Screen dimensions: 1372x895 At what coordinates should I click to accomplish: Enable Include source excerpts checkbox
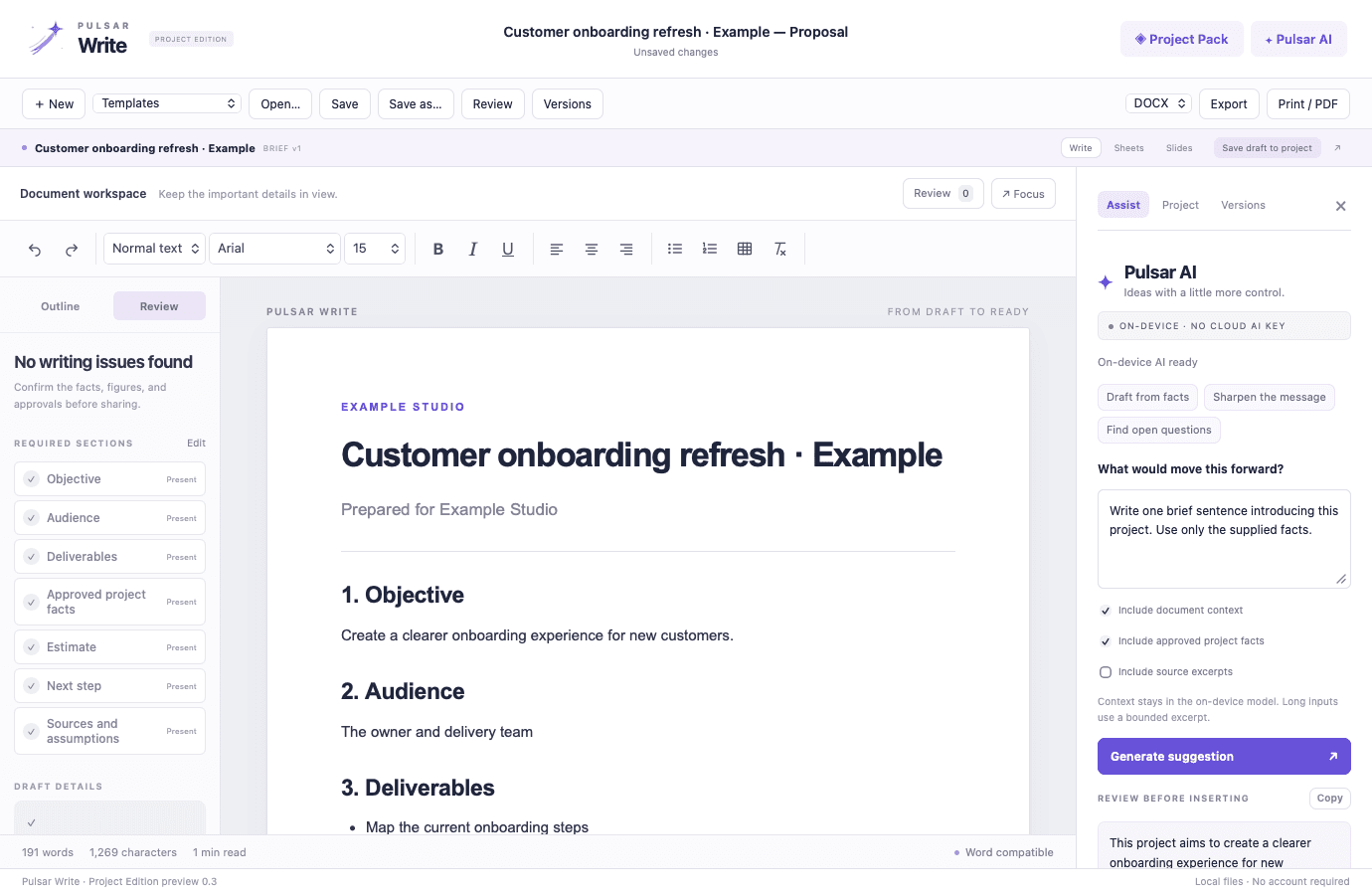[1105, 672]
